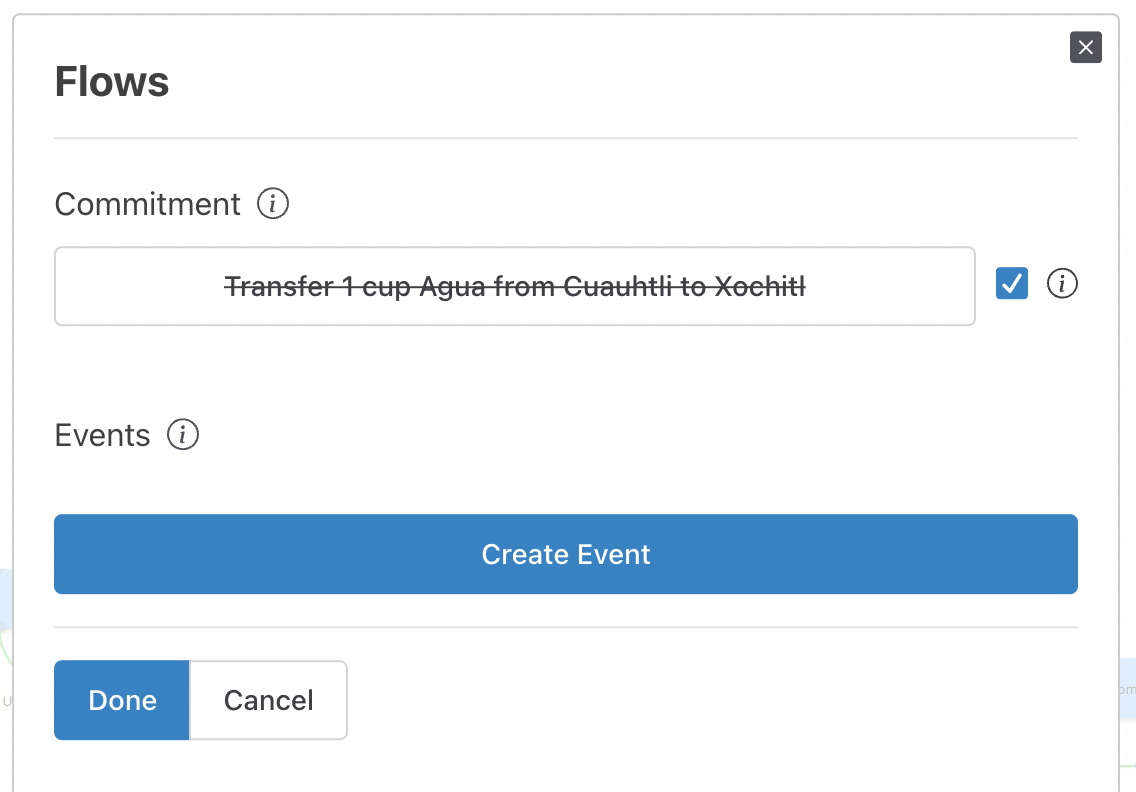This screenshot has height=792, width=1136.
Task: Click the Flows dialog title
Action: [112, 82]
